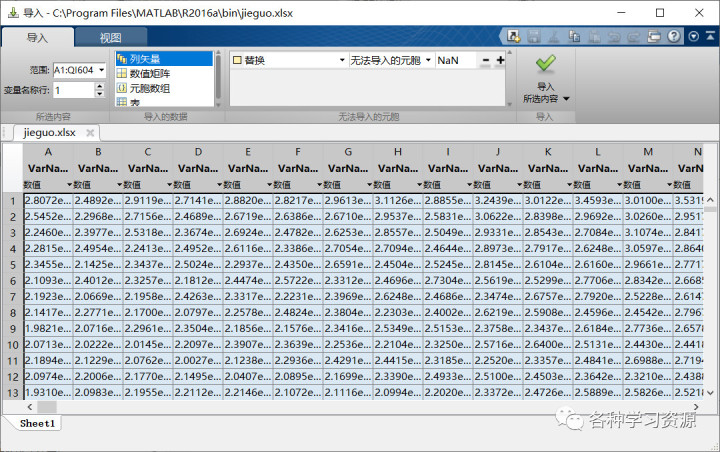The height and width of the screenshot is (452, 720).
Task: Click the green checkmark import button
Action: 546,64
